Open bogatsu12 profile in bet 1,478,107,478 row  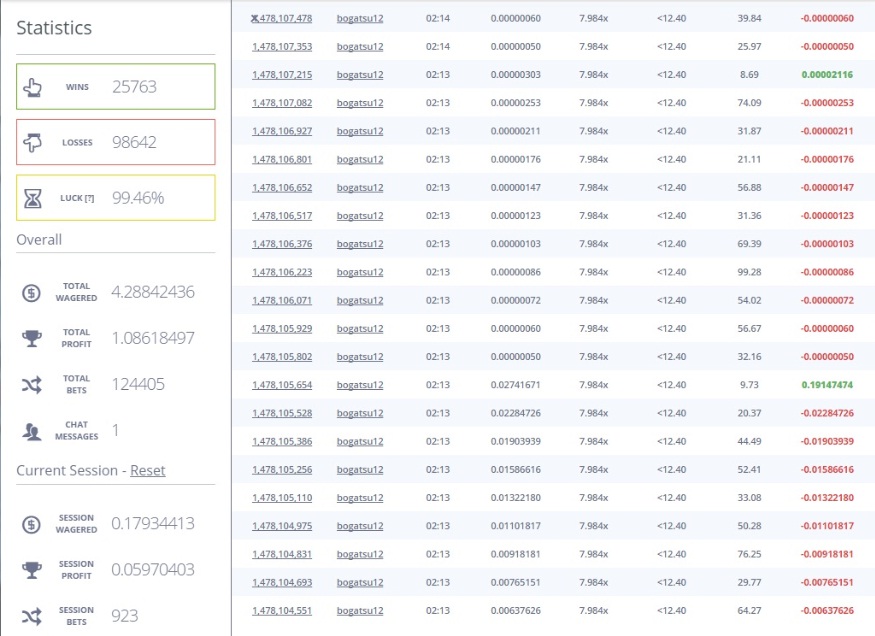point(360,18)
